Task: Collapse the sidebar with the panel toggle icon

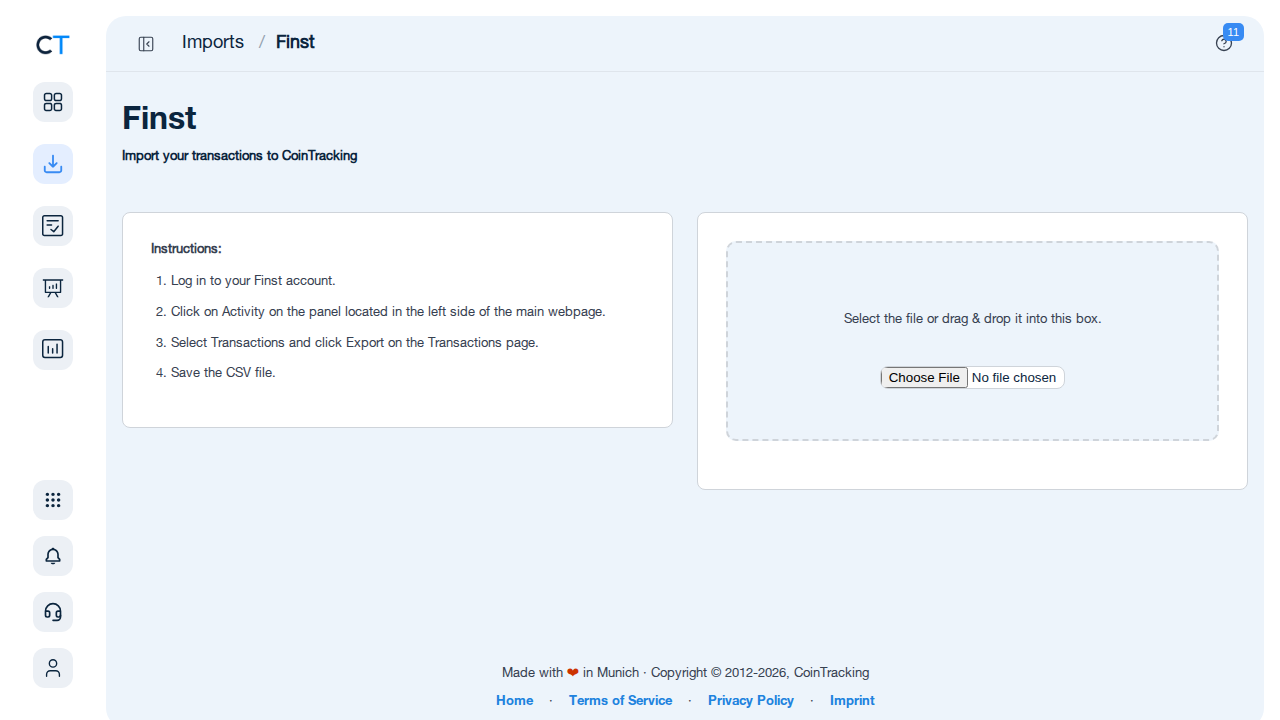Action: click(x=146, y=44)
